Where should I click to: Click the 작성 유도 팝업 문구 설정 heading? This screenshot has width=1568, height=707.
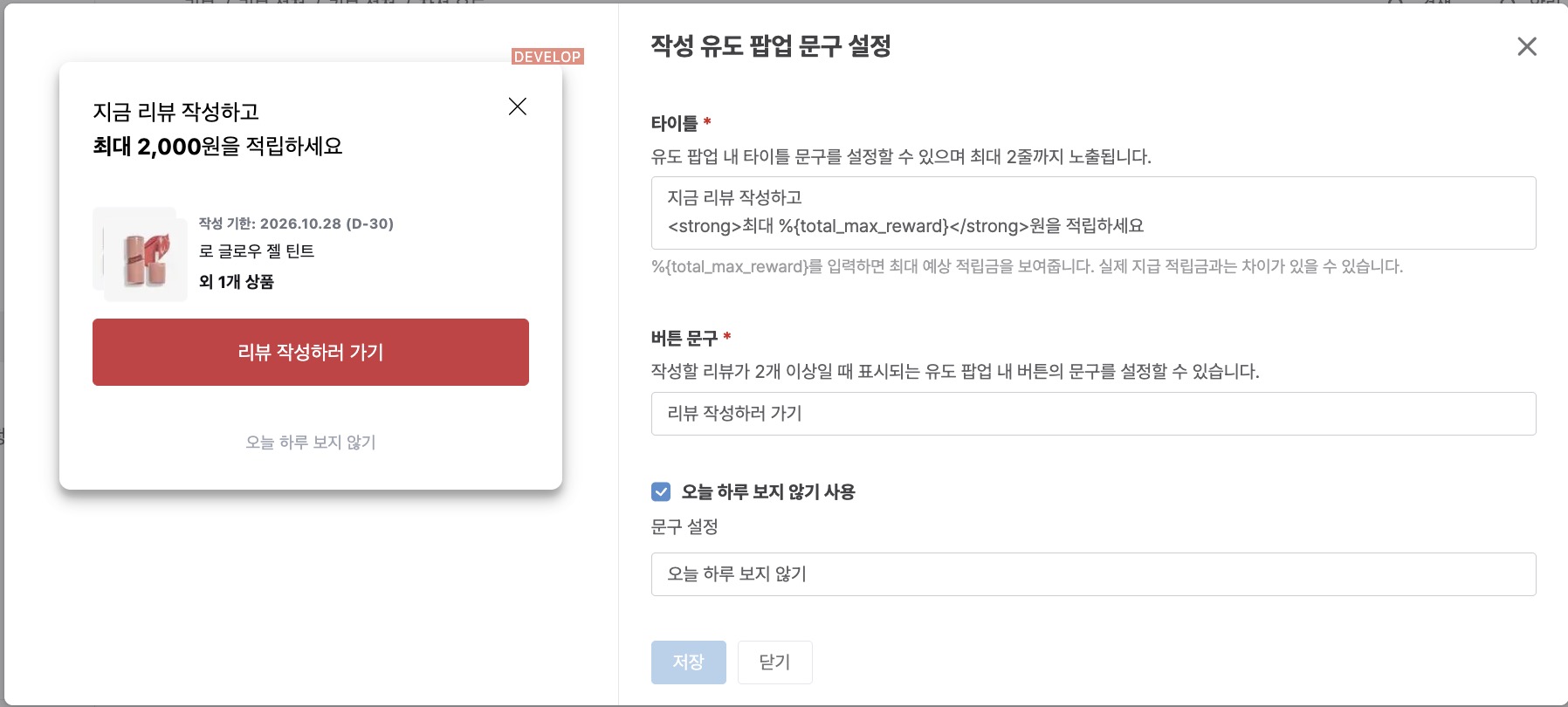coord(771,46)
